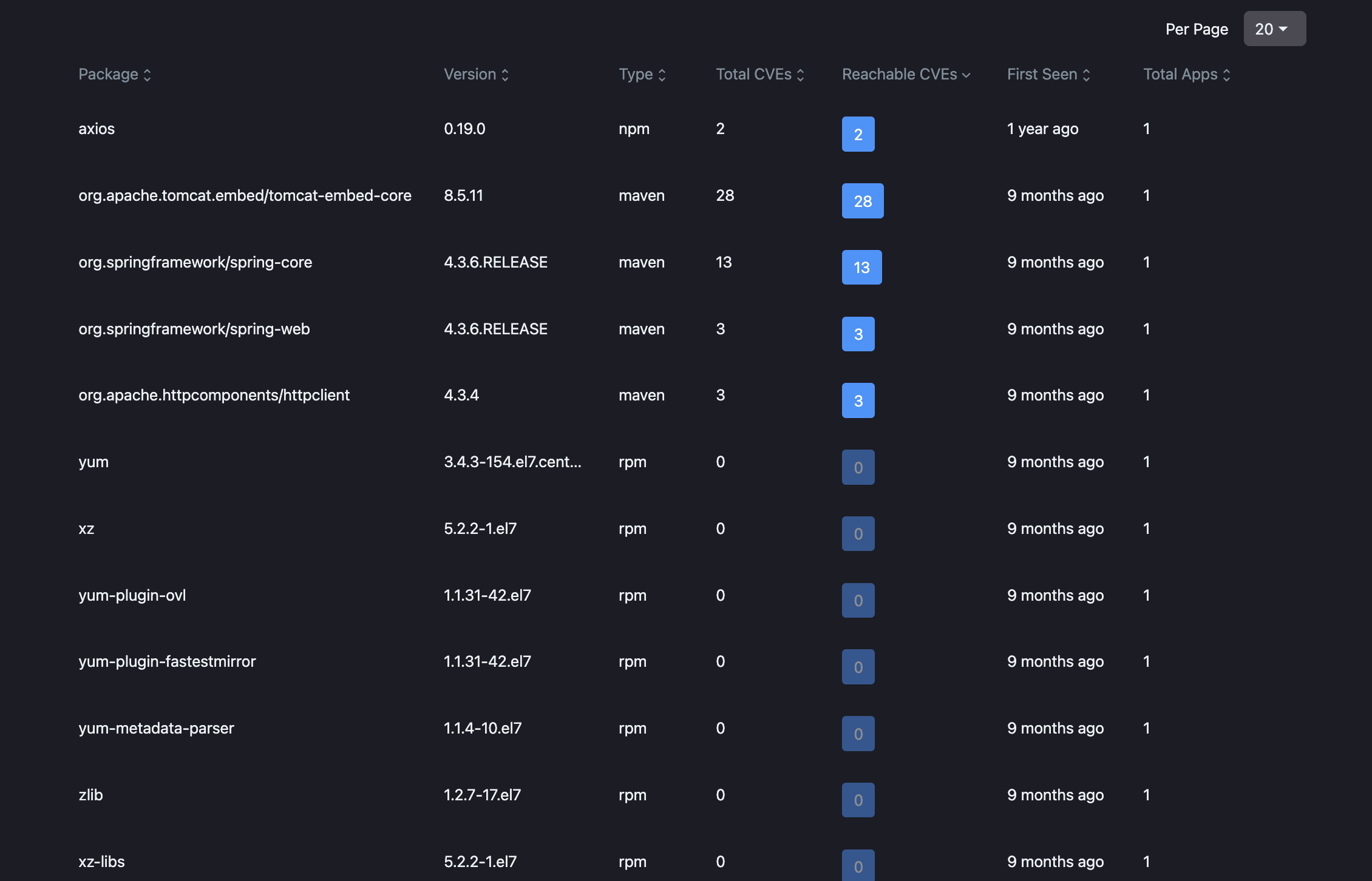Select the Type column header
Viewport: 1372px width, 881px height.
pyautogui.click(x=641, y=73)
